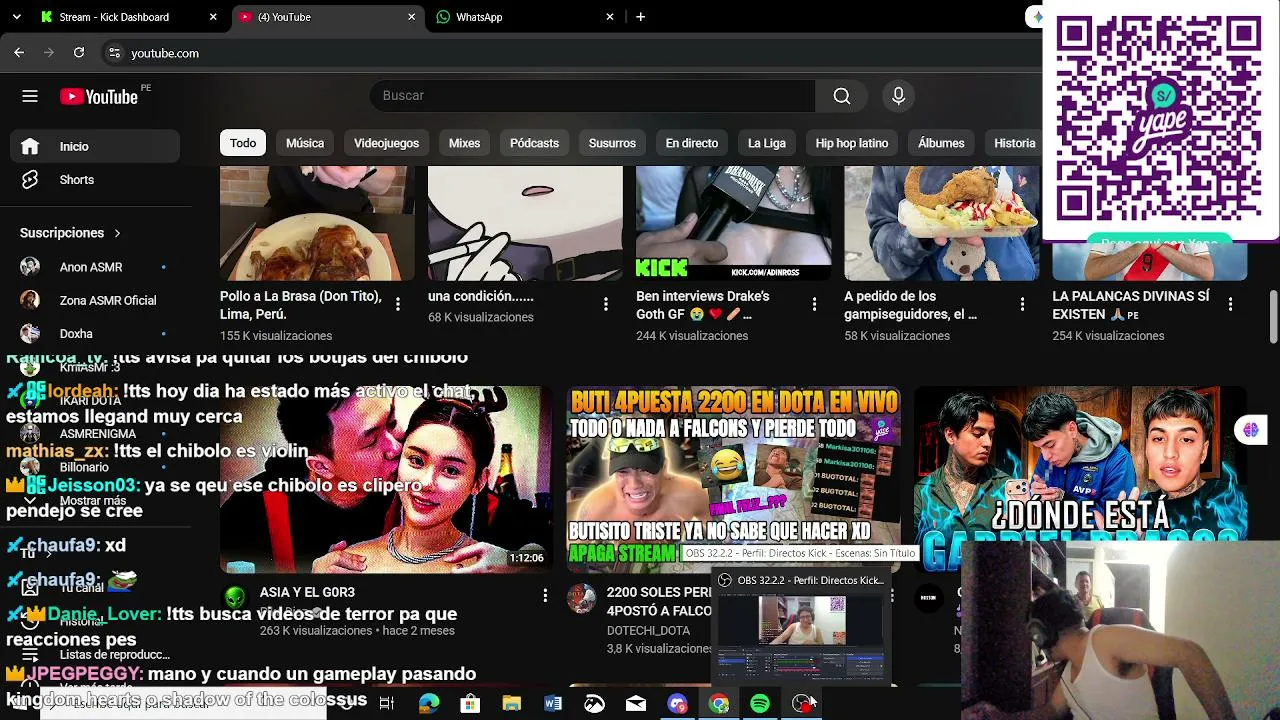Select the Hip hop latino filter chip
This screenshot has height=720, width=1280.
pyautogui.click(x=852, y=143)
